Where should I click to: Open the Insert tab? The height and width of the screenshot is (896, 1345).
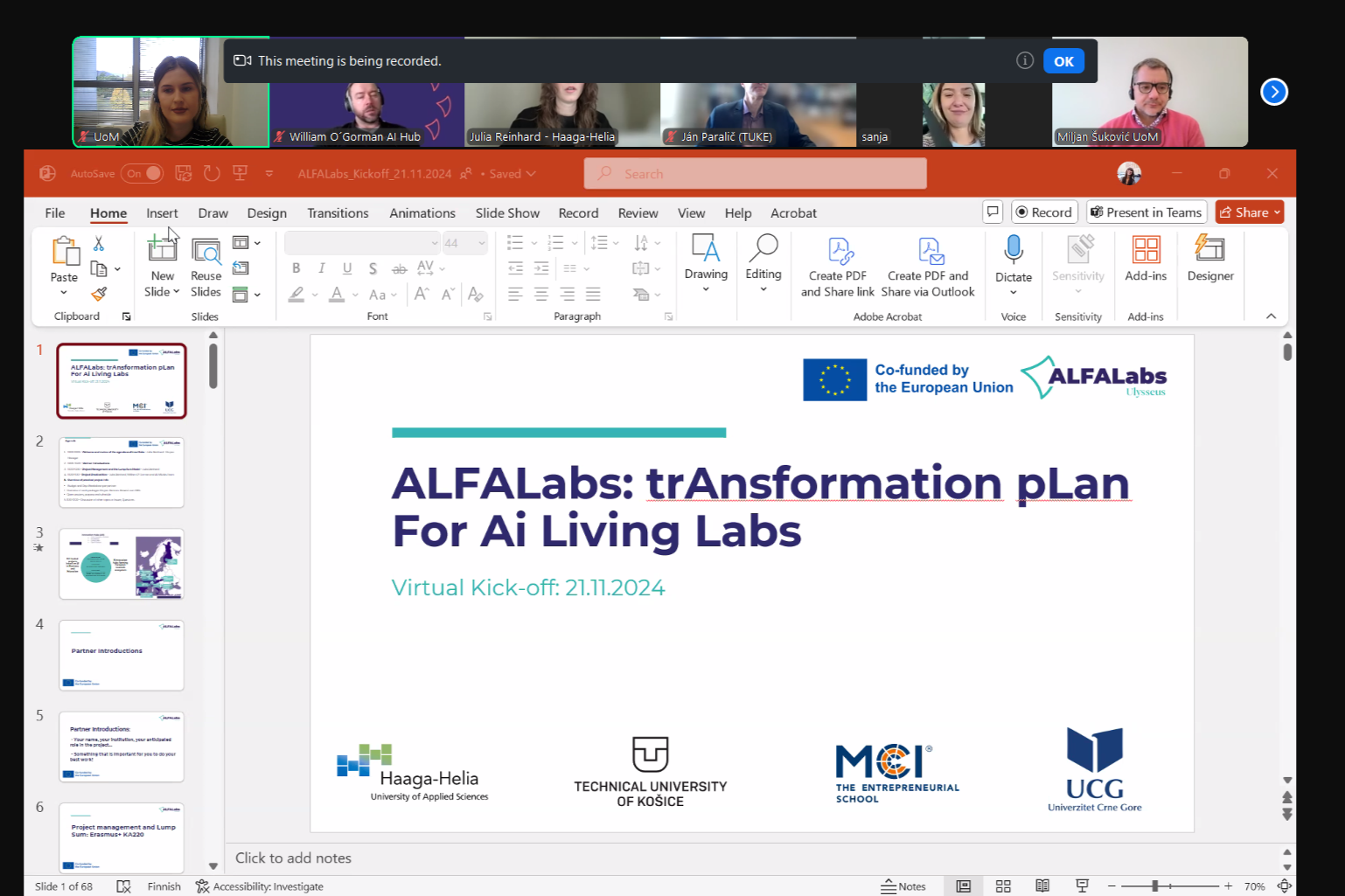(162, 212)
